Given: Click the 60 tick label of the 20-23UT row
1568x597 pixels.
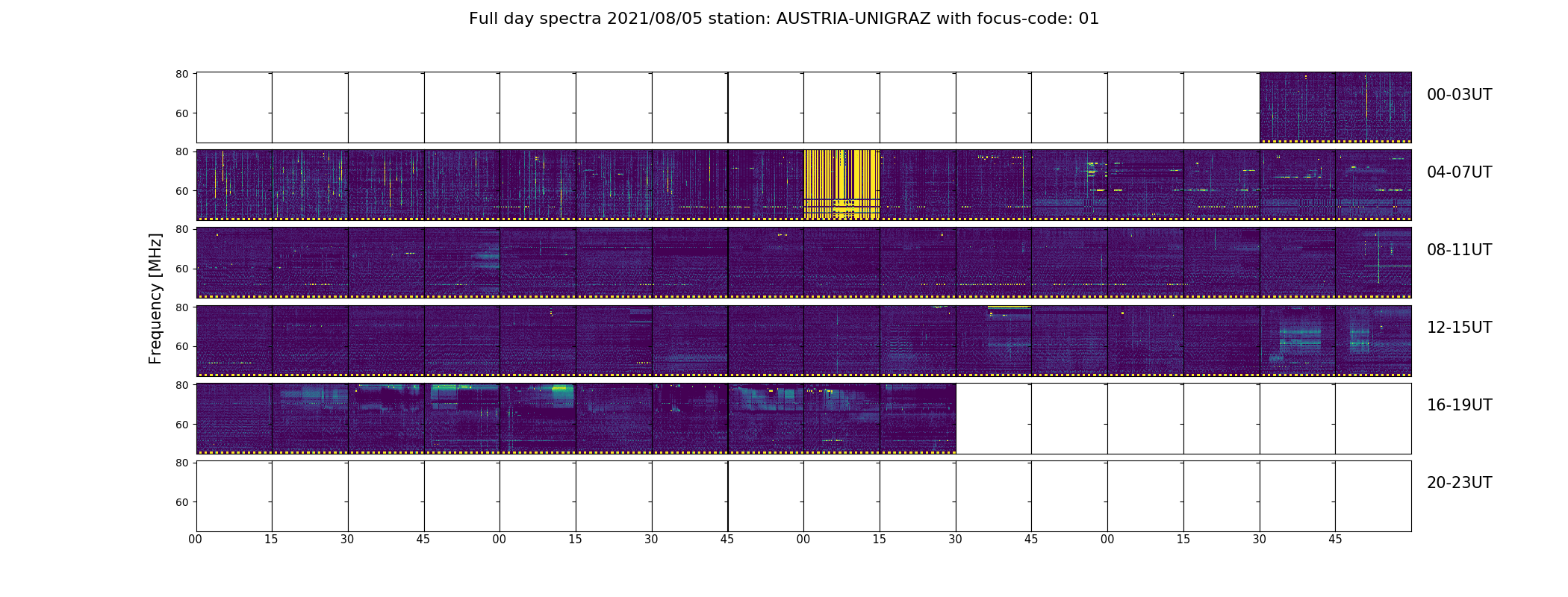Looking at the screenshot, I should 181,502.
